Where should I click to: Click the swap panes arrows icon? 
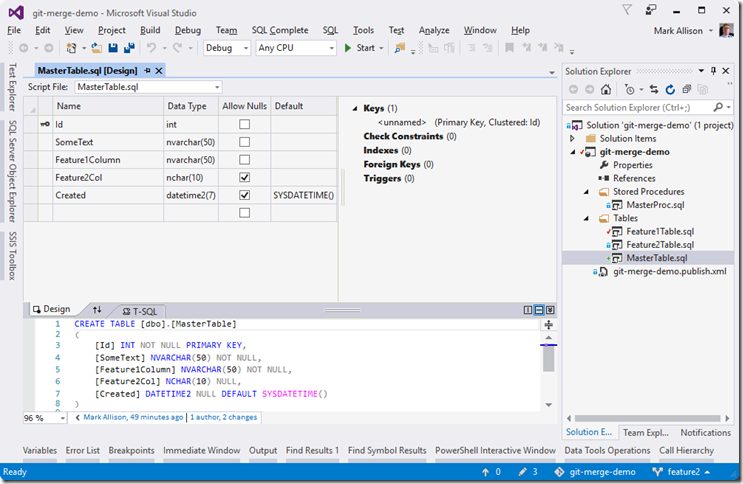coord(97,310)
